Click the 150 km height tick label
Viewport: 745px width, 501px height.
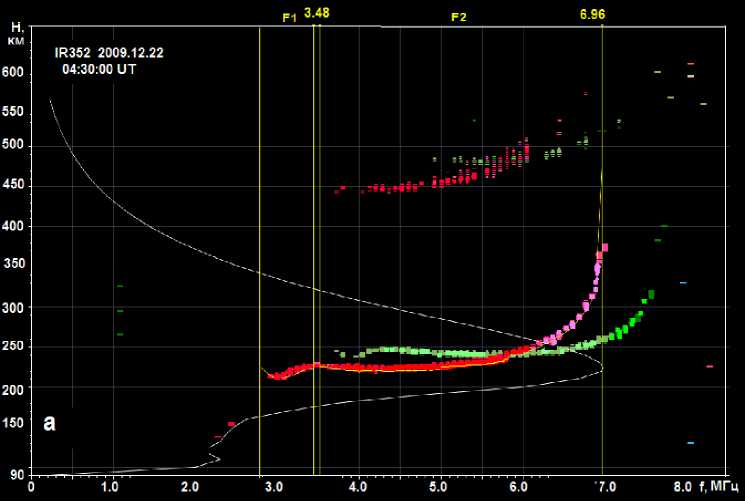coord(13,423)
